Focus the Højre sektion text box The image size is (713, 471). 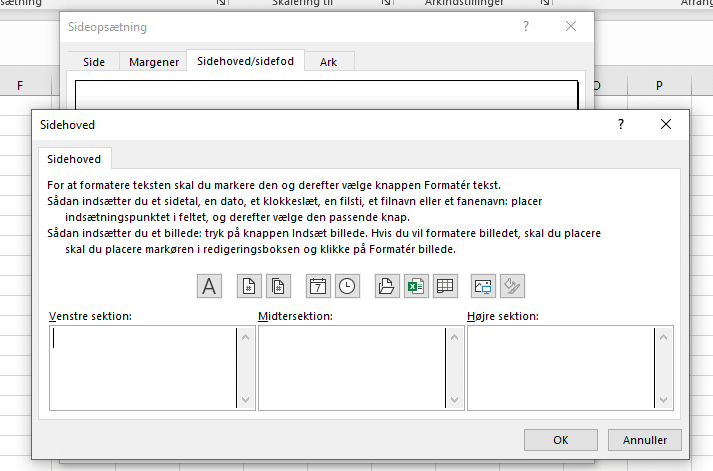tap(559, 366)
